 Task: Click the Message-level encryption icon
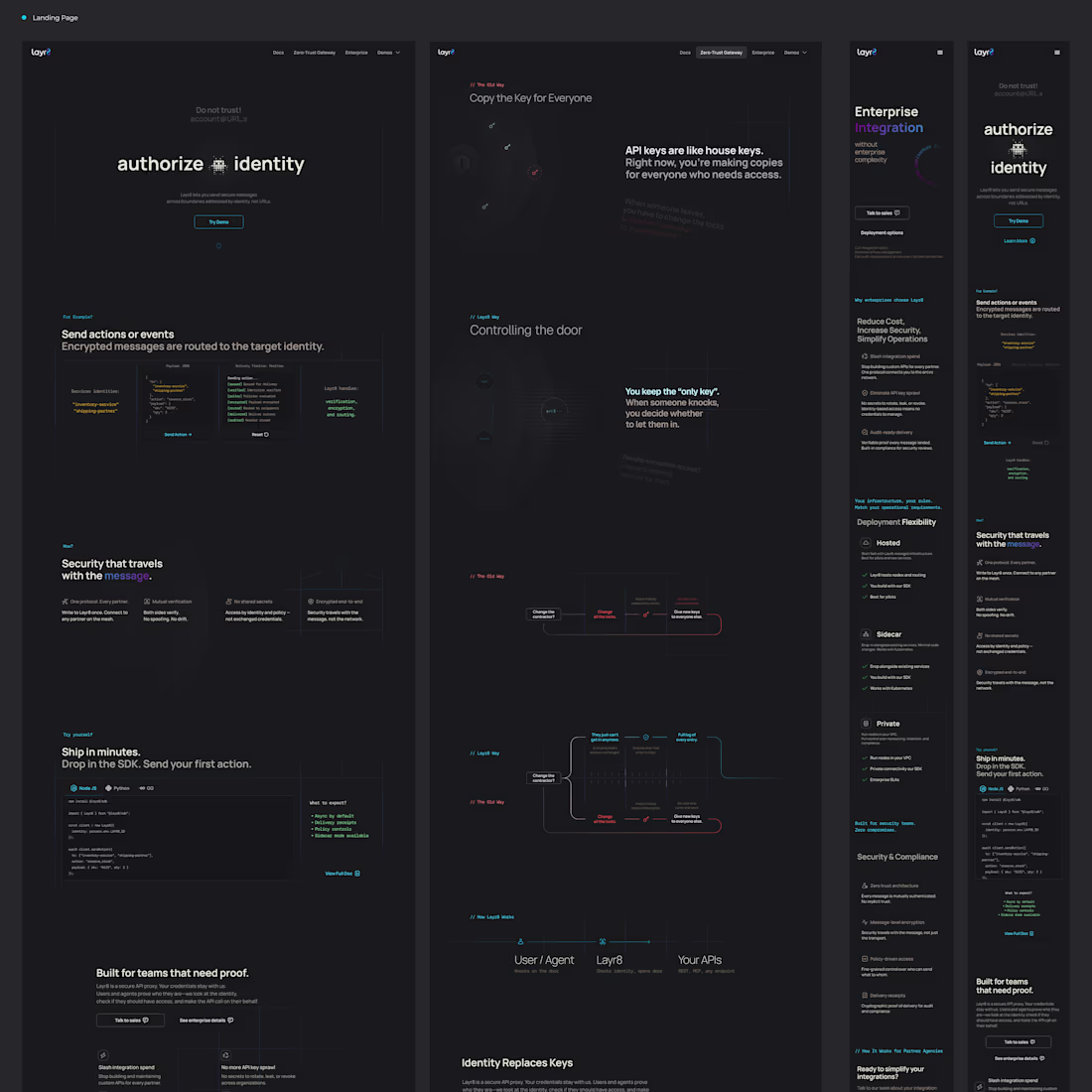click(865, 922)
